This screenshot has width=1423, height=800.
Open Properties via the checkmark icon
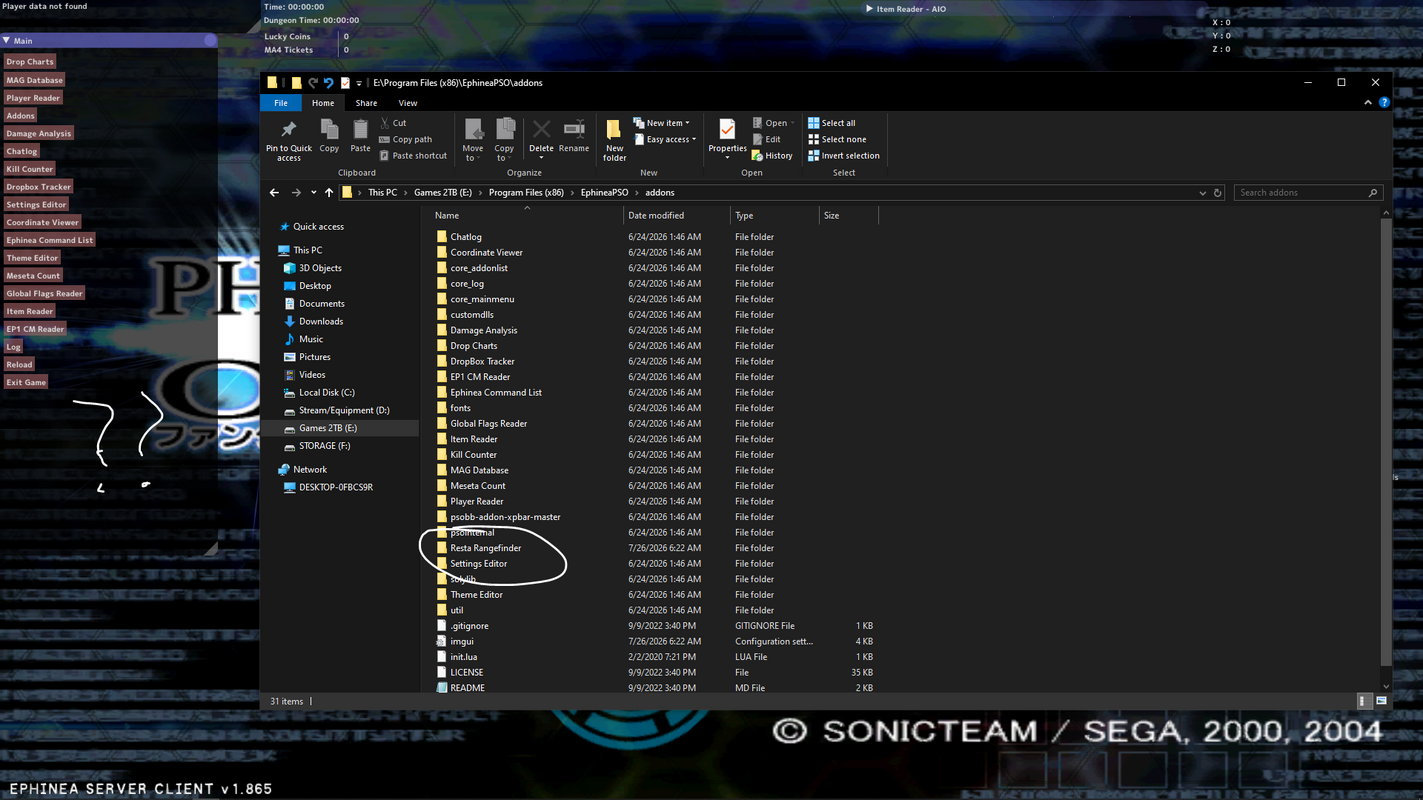[727, 130]
